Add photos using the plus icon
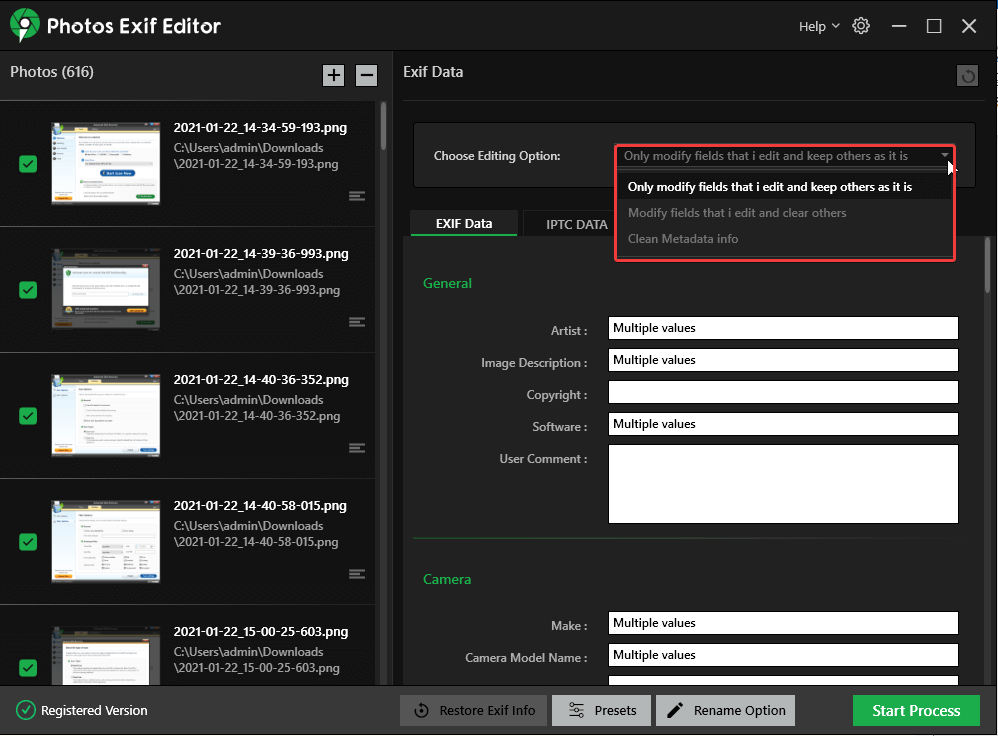Viewport: 998px width, 736px height. (333, 75)
